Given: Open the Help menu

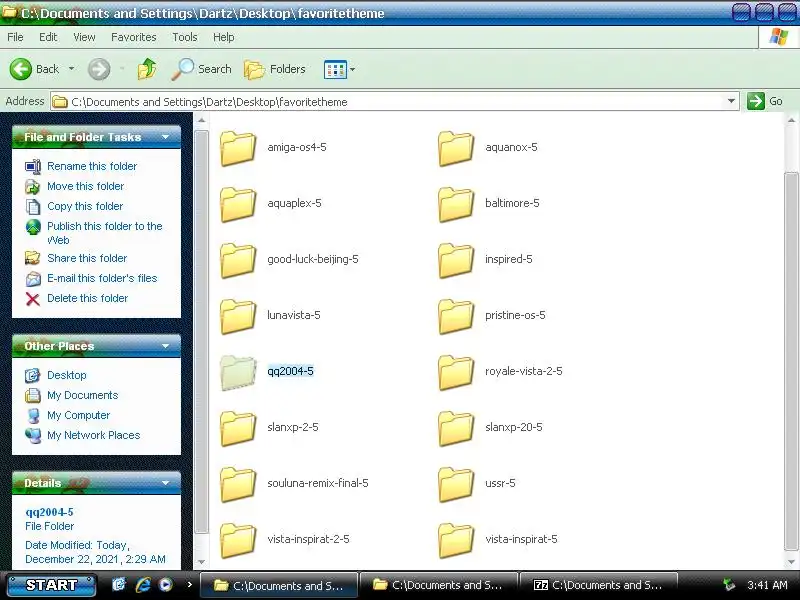Looking at the screenshot, I should point(223,37).
